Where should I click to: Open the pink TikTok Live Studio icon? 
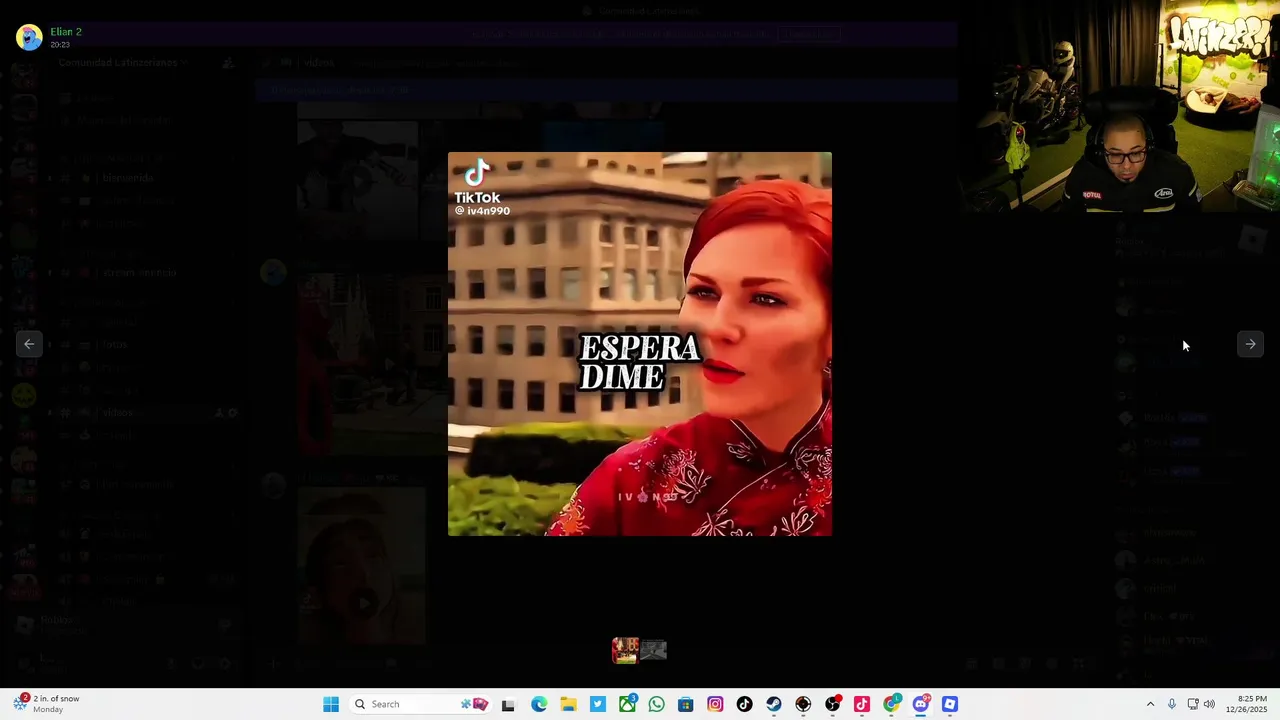tap(862, 704)
